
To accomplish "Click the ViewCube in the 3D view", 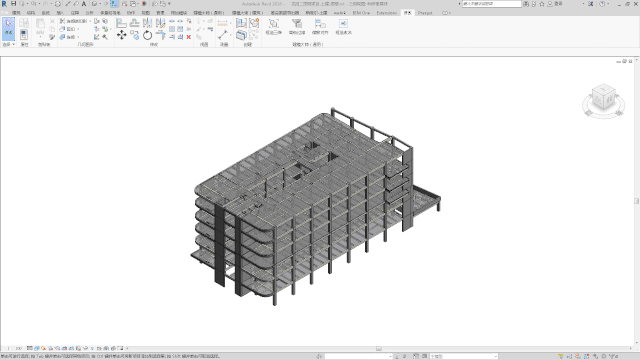I will (x=603, y=97).
